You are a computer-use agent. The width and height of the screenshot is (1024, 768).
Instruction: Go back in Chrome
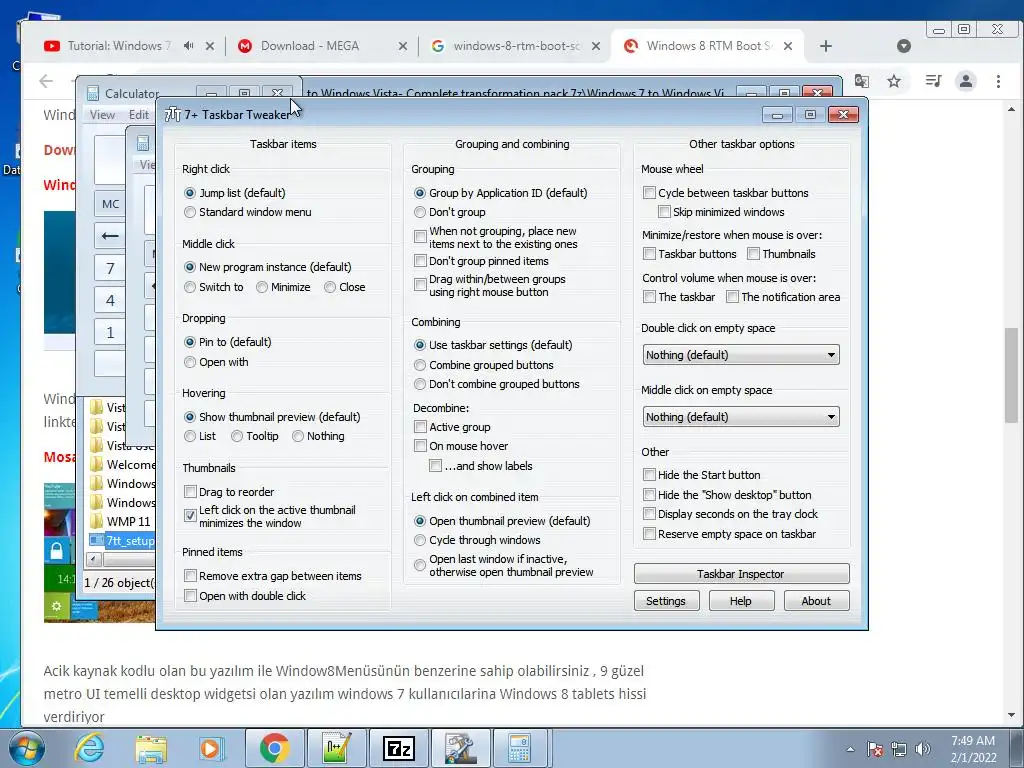pyautogui.click(x=46, y=81)
